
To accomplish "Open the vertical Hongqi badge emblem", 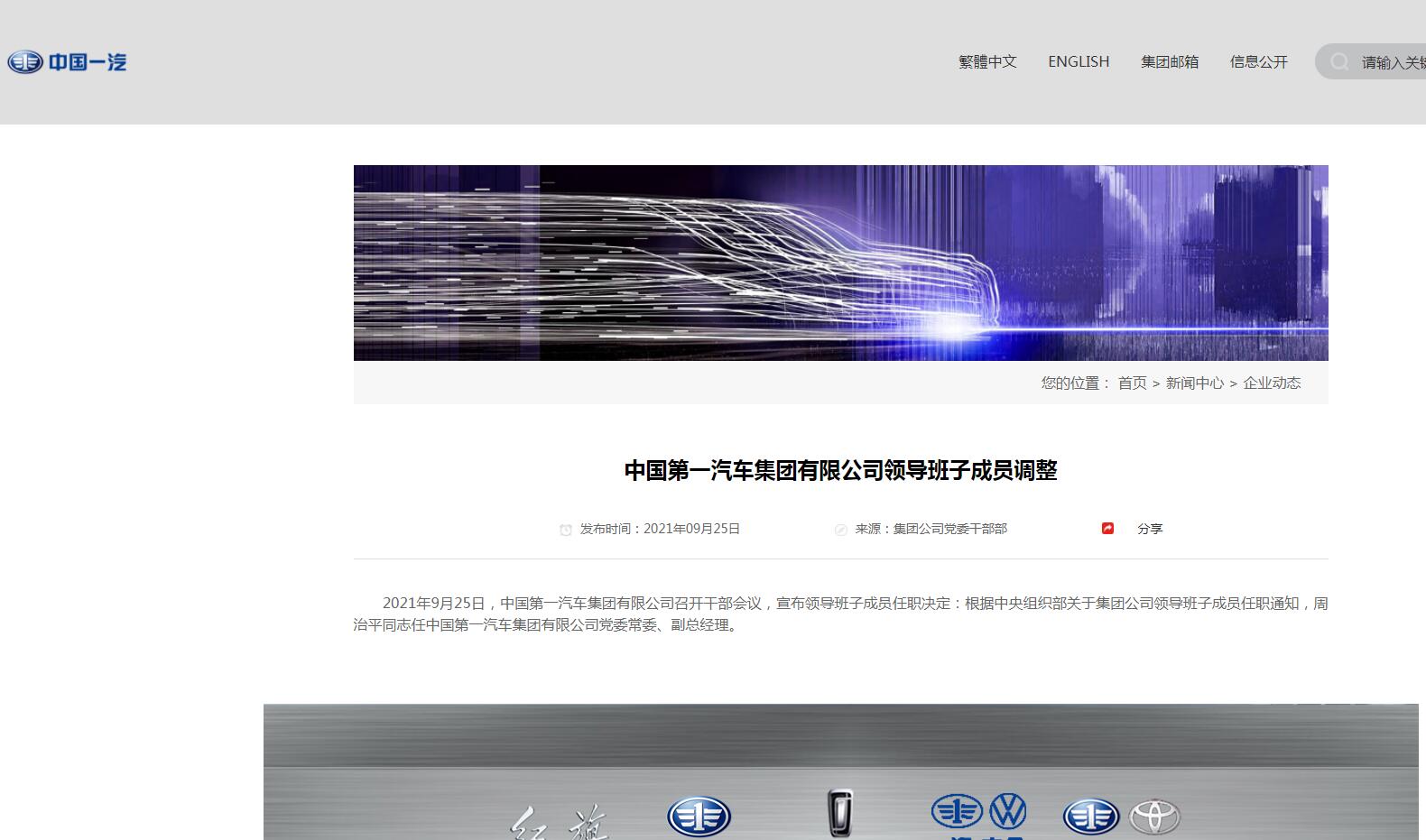I will pos(839,813).
